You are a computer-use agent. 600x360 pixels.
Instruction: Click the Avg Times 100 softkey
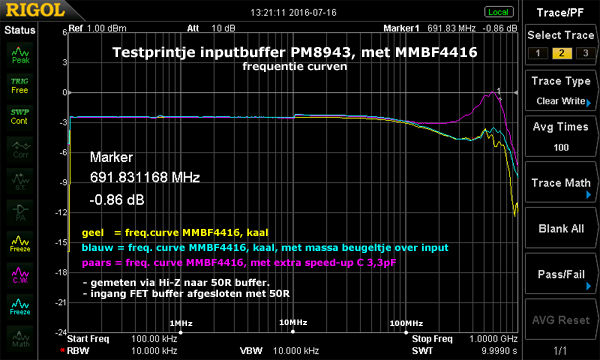(561, 137)
